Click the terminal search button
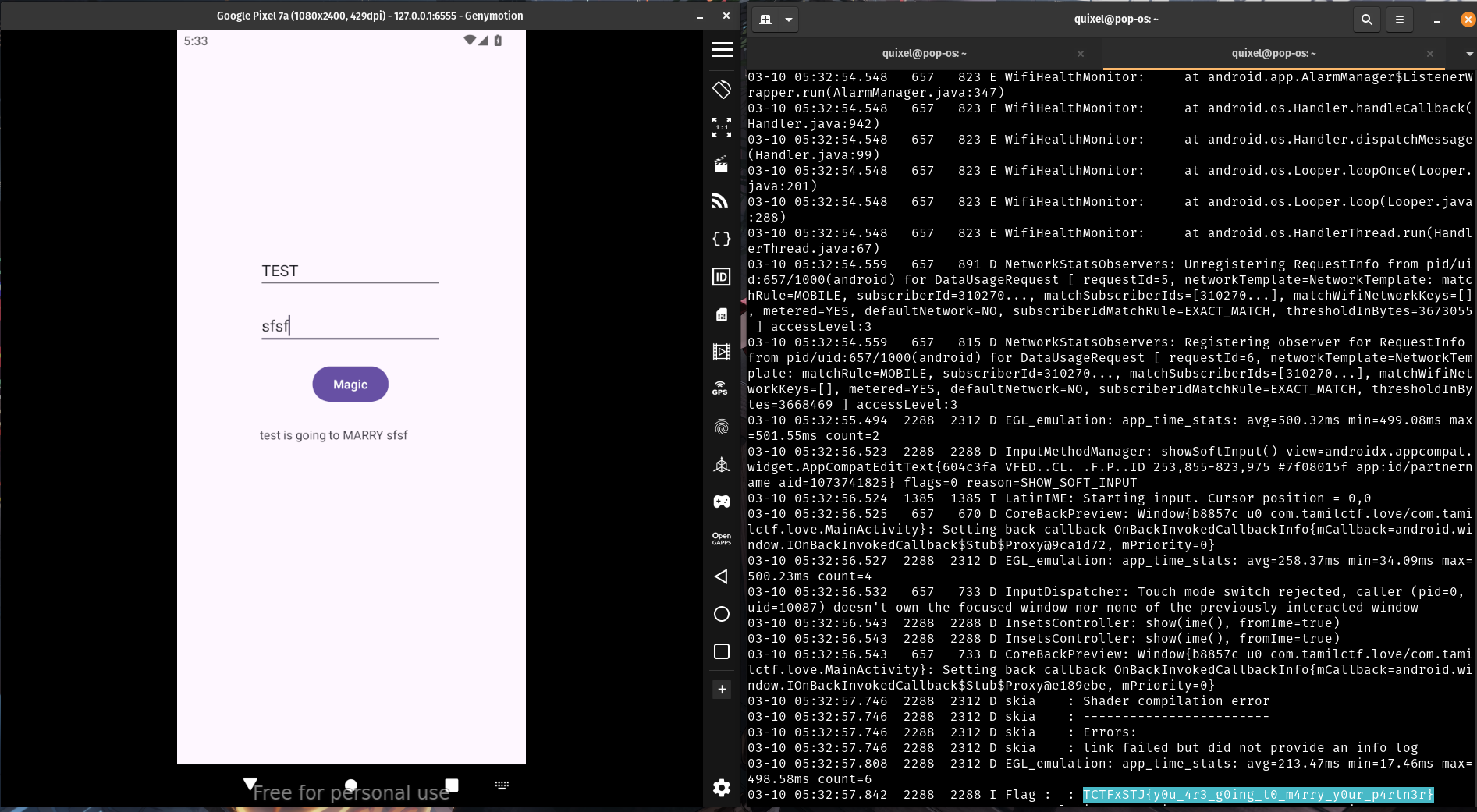 click(1366, 20)
